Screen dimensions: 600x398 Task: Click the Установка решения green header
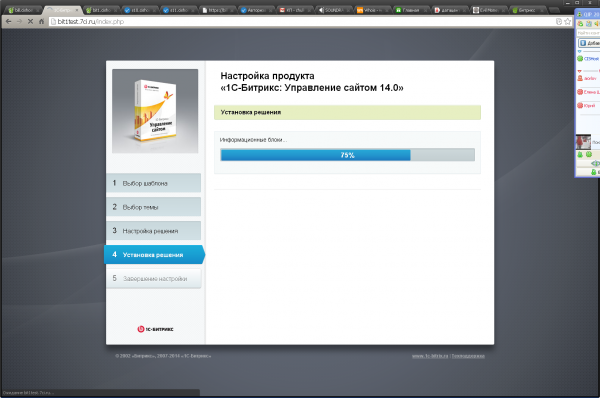click(347, 112)
